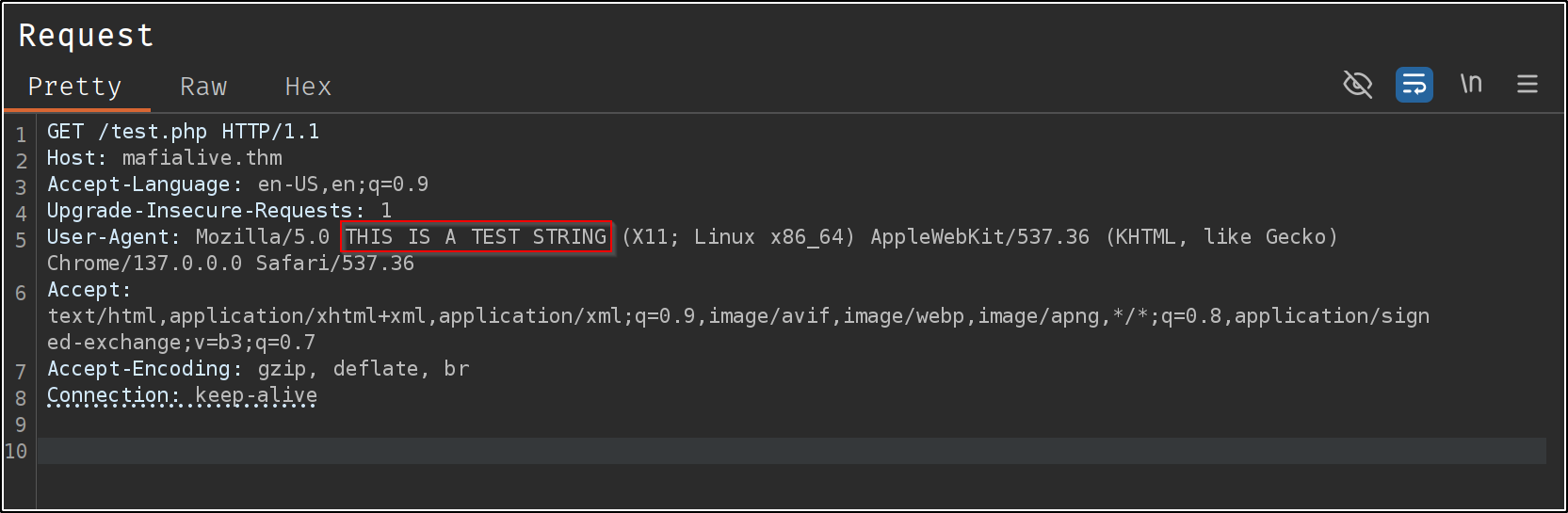Switch to the Pretty tab
The image size is (1568, 513).
click(x=75, y=87)
